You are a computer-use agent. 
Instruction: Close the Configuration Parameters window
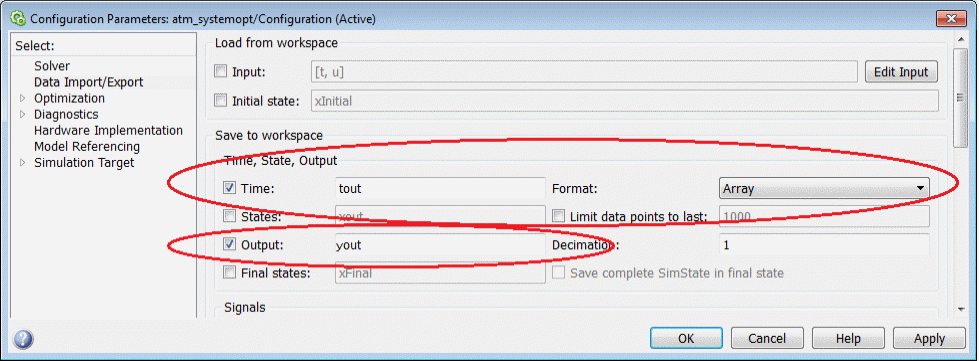coord(951,18)
